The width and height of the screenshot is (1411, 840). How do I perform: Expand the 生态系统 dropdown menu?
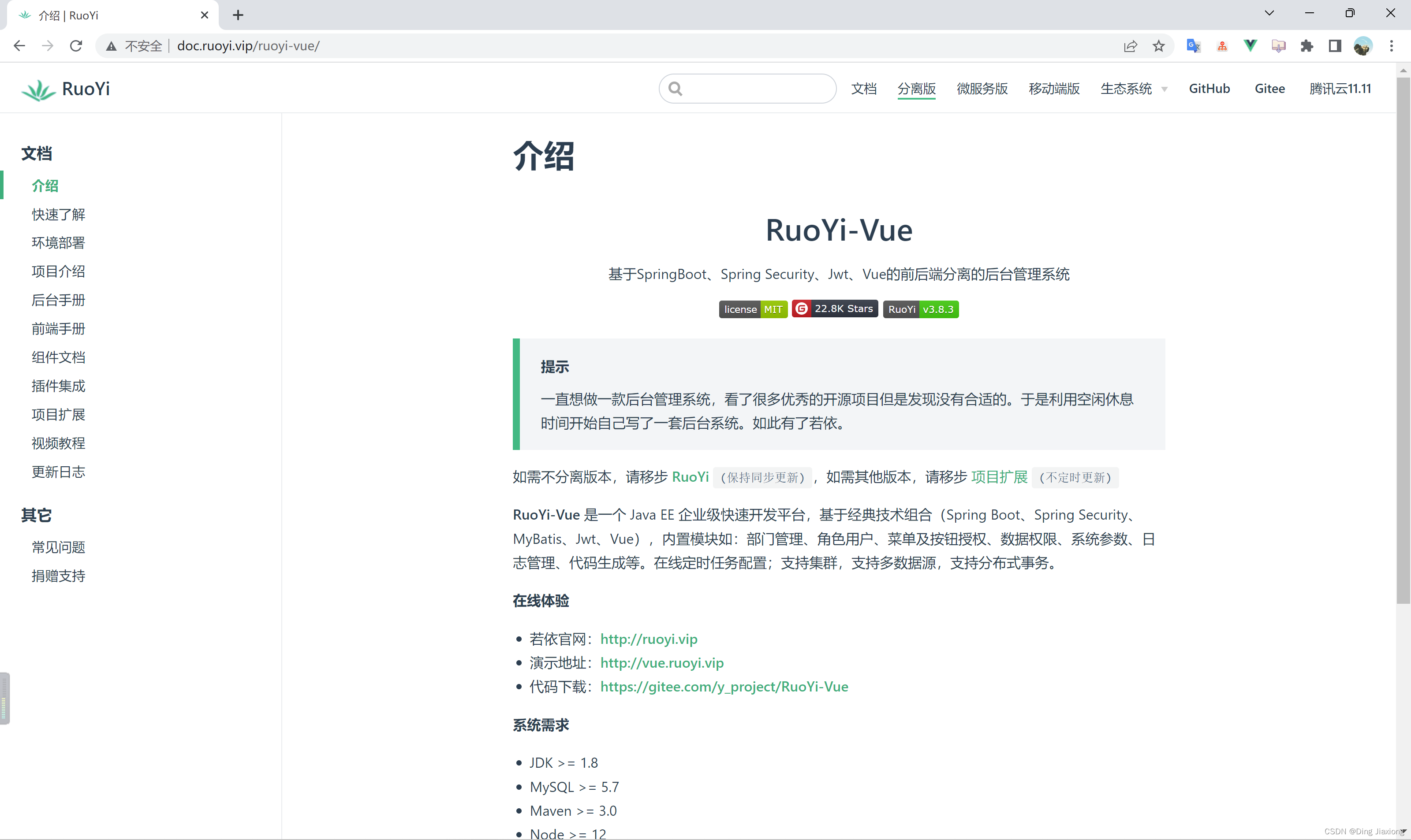coord(1134,89)
